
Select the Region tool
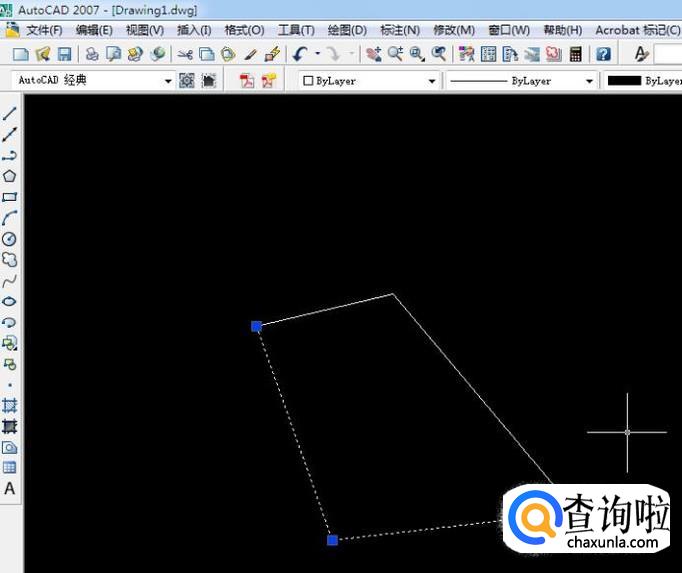10,447
